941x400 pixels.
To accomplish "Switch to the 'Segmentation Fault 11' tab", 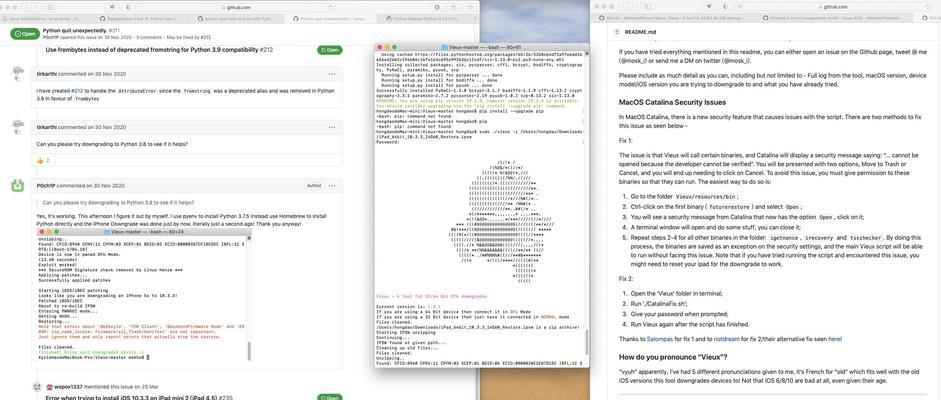I will click(x=140, y=19).
